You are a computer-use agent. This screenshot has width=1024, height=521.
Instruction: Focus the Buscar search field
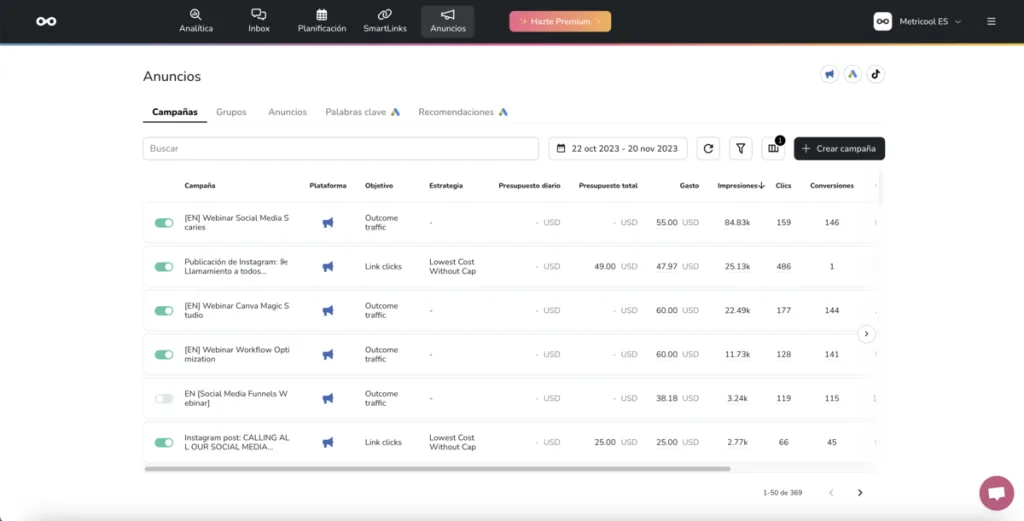(x=341, y=148)
